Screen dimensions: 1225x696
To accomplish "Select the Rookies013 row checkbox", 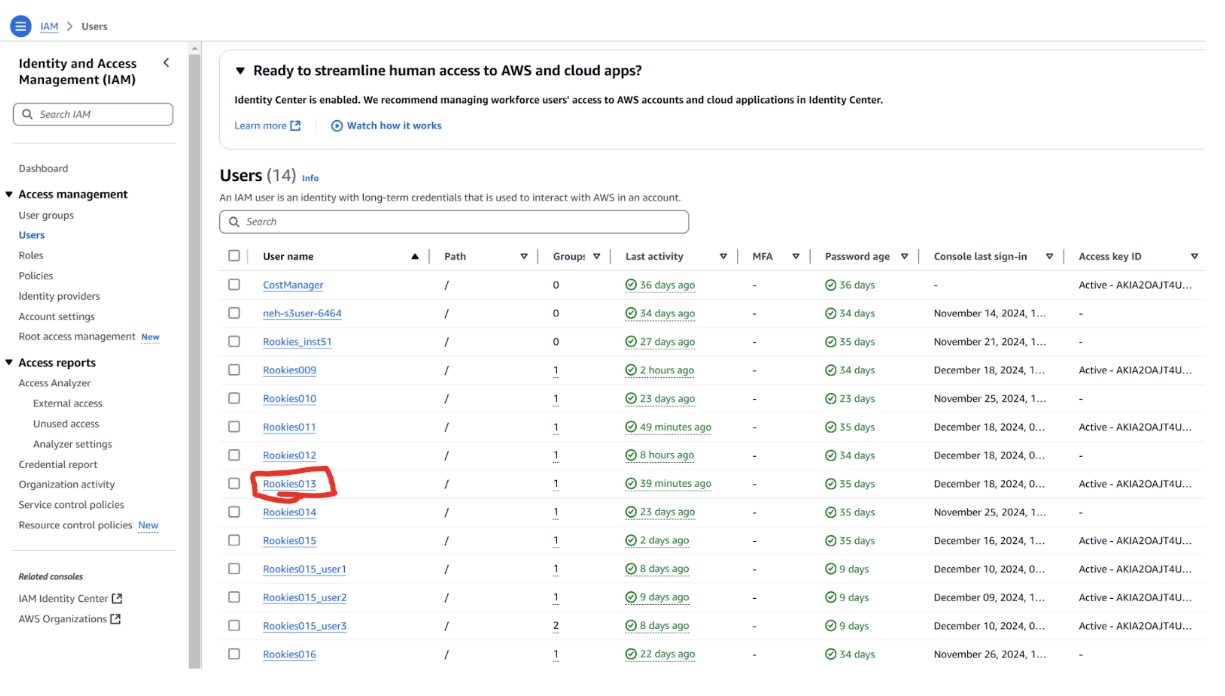I will (x=234, y=484).
